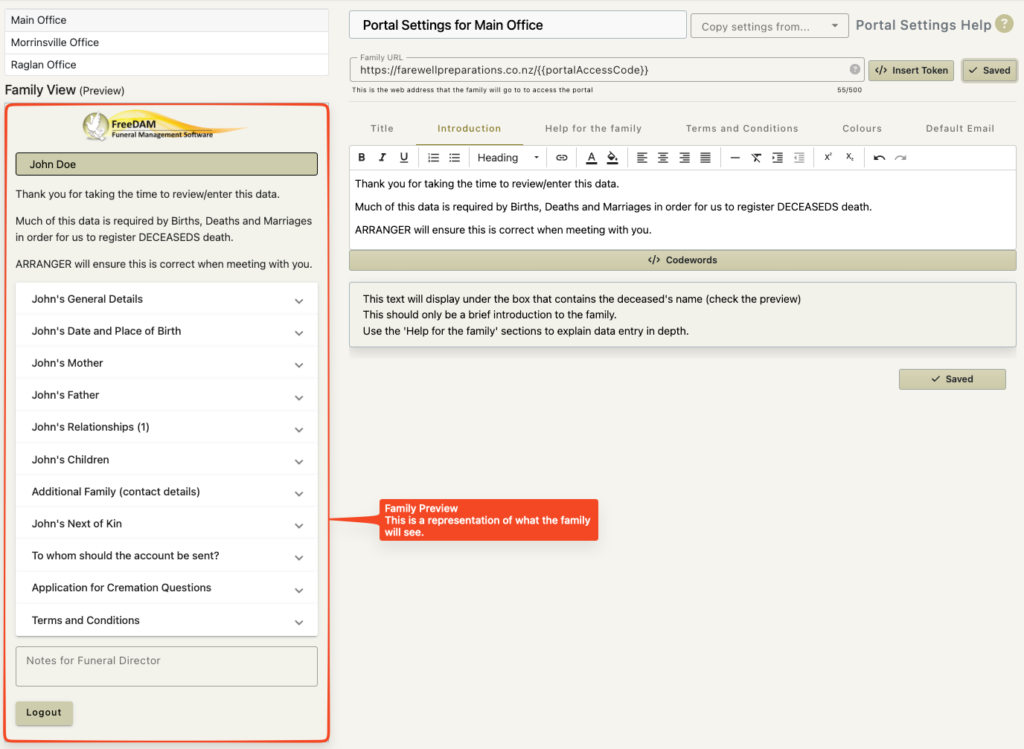This screenshot has width=1024, height=749.
Task: Increase the paragraph indent
Action: [777, 157]
